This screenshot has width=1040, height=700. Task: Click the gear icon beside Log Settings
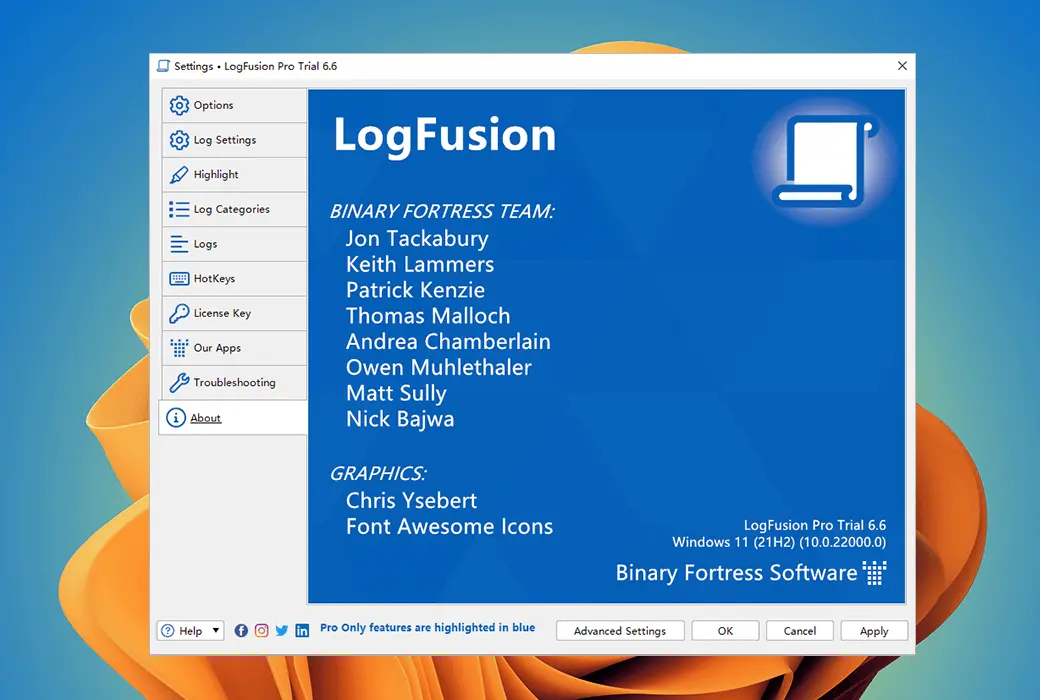[x=179, y=140]
